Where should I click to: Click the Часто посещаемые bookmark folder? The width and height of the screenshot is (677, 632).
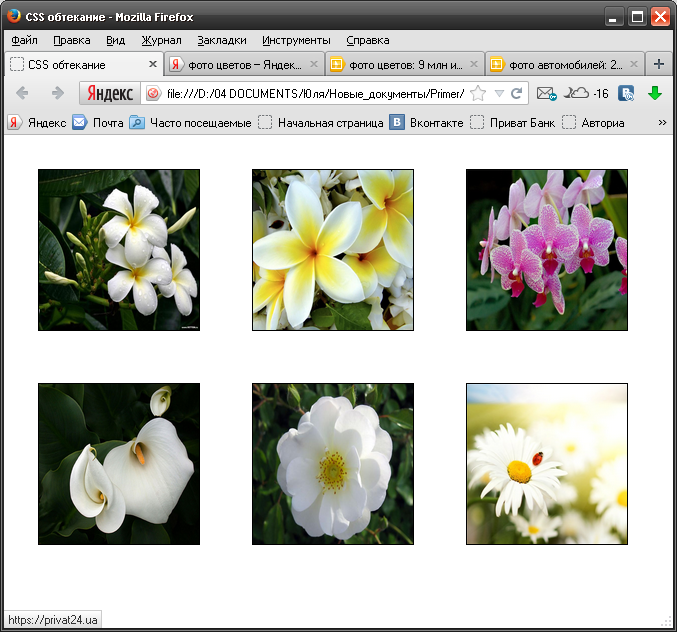pos(190,123)
